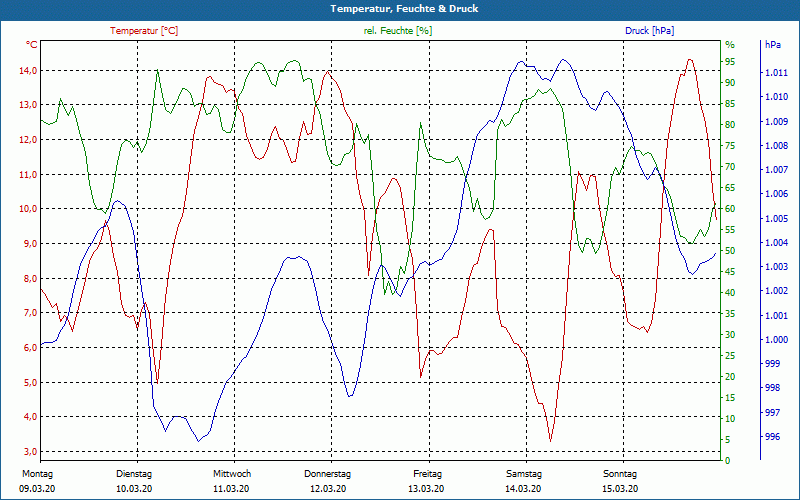Click the '1.002' pressure axis value

point(776,291)
